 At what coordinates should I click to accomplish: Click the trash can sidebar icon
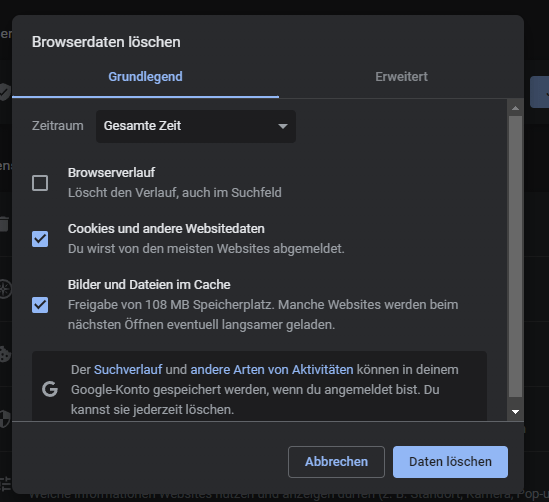click(x=4, y=224)
